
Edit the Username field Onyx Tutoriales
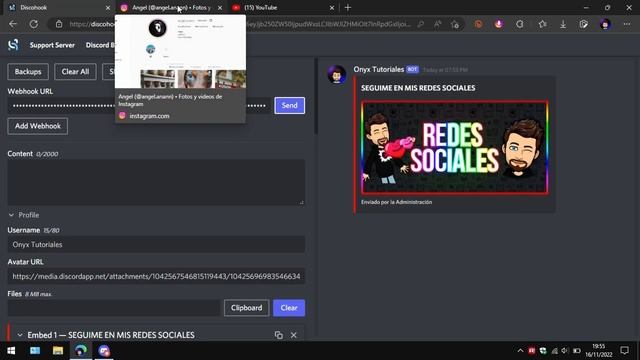(x=156, y=244)
